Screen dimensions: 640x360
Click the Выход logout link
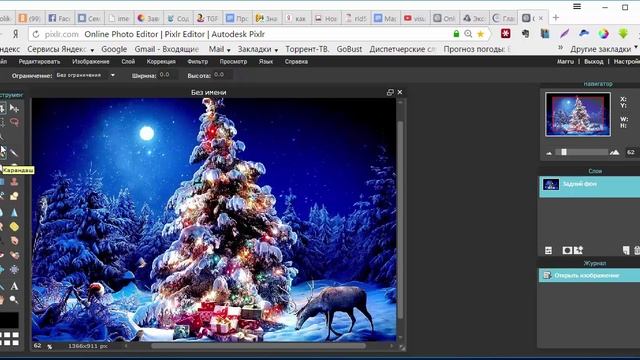(x=593, y=62)
